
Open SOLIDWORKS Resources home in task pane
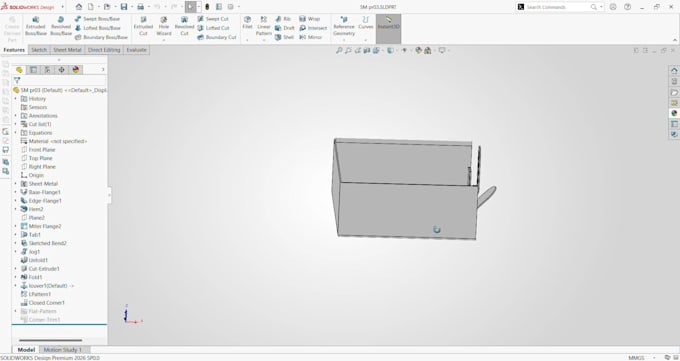pos(674,71)
